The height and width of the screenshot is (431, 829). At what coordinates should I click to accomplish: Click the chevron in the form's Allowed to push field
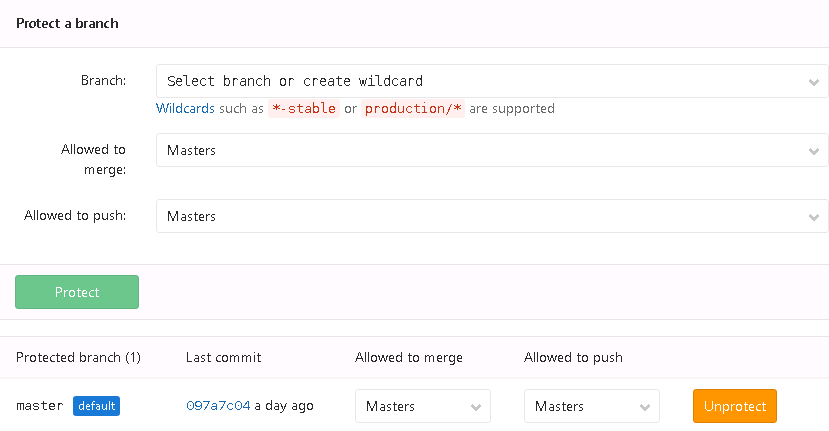click(814, 217)
